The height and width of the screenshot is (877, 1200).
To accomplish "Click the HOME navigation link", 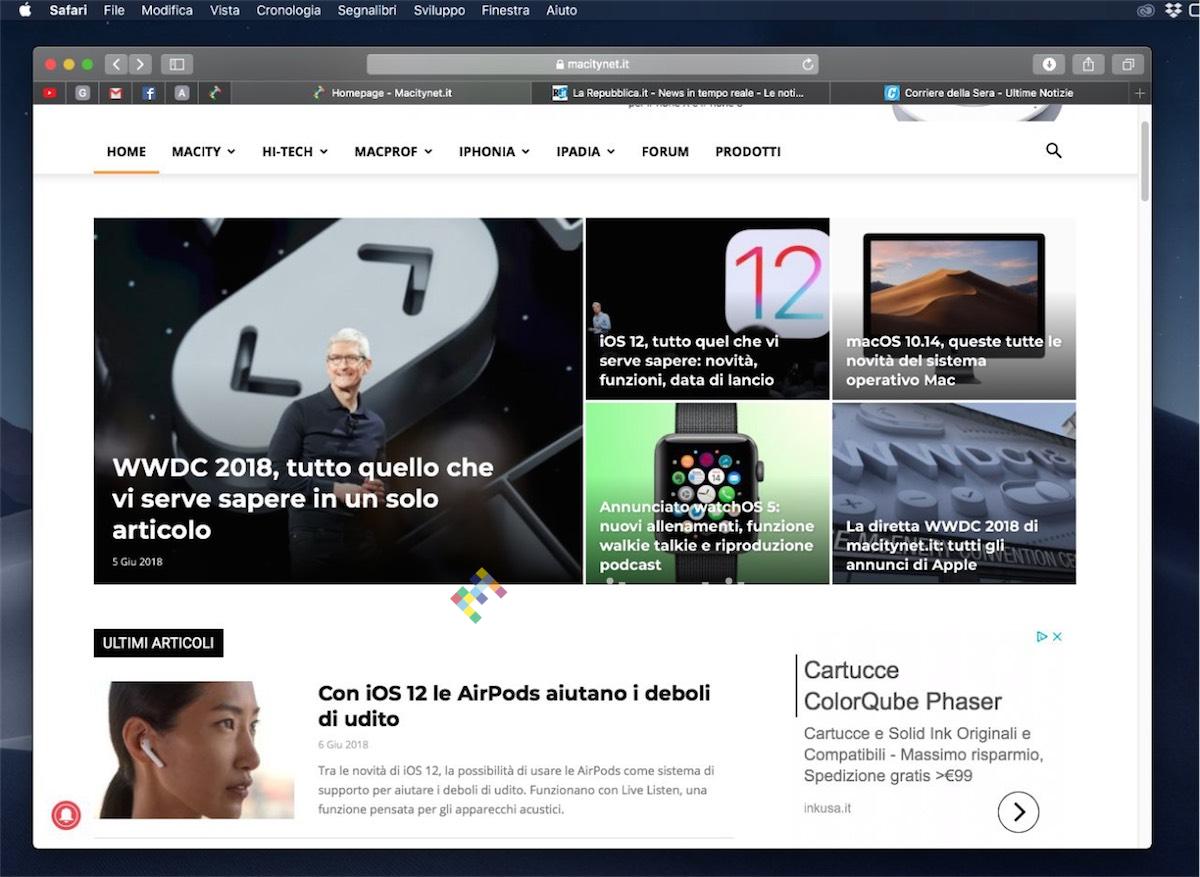I will [x=126, y=152].
